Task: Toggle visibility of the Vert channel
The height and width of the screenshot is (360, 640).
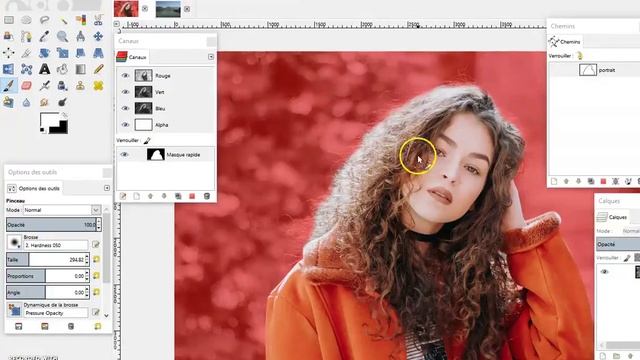Action: tap(125, 92)
